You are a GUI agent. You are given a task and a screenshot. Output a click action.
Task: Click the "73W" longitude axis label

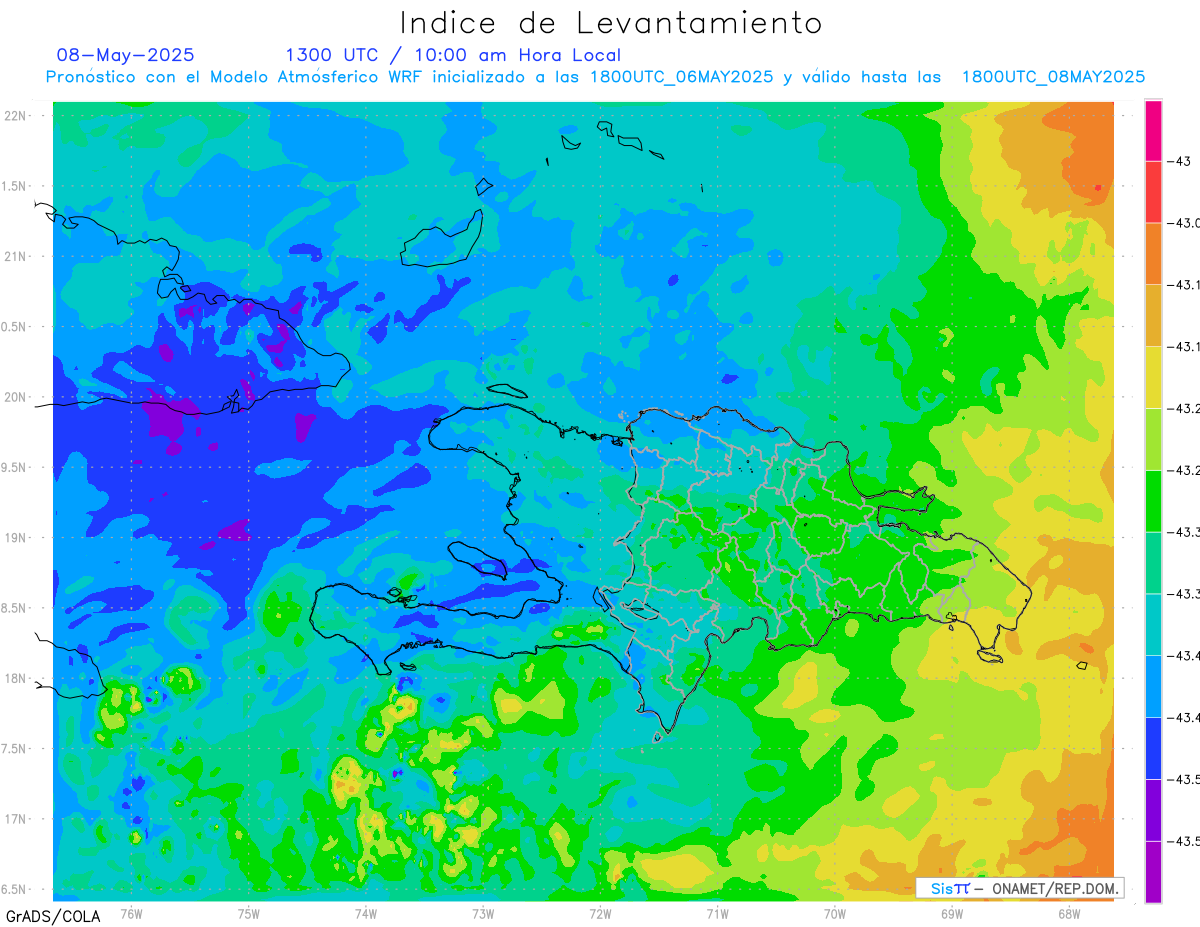tap(483, 913)
